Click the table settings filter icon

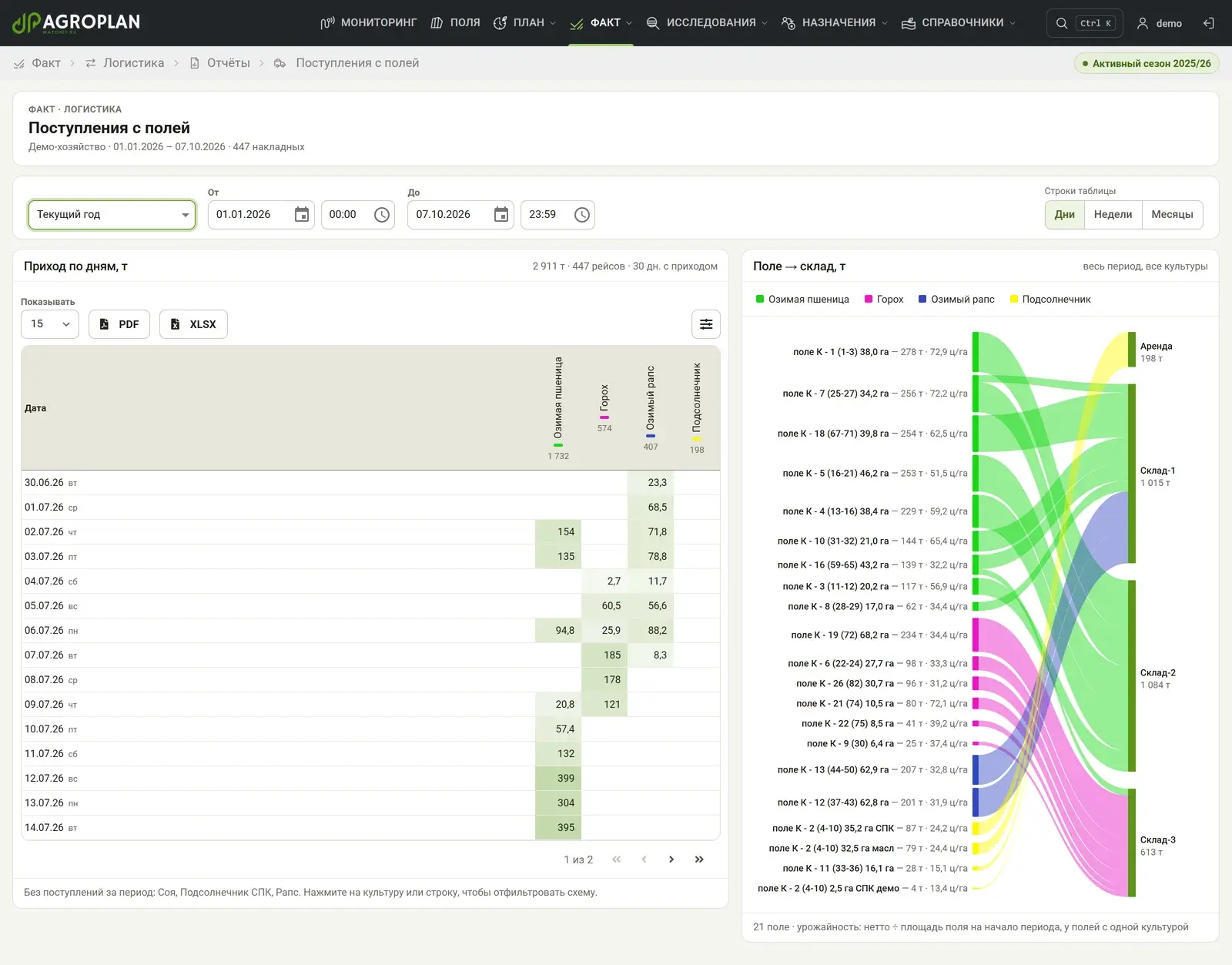[706, 324]
